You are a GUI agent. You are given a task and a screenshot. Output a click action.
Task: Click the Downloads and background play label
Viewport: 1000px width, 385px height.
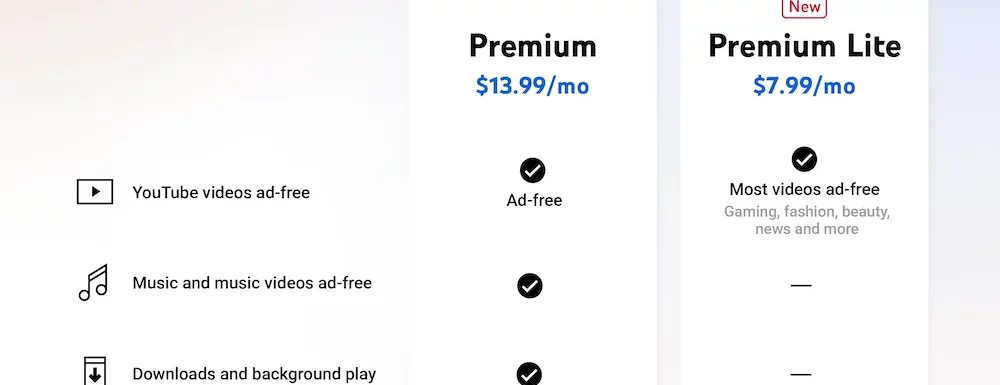click(x=254, y=374)
